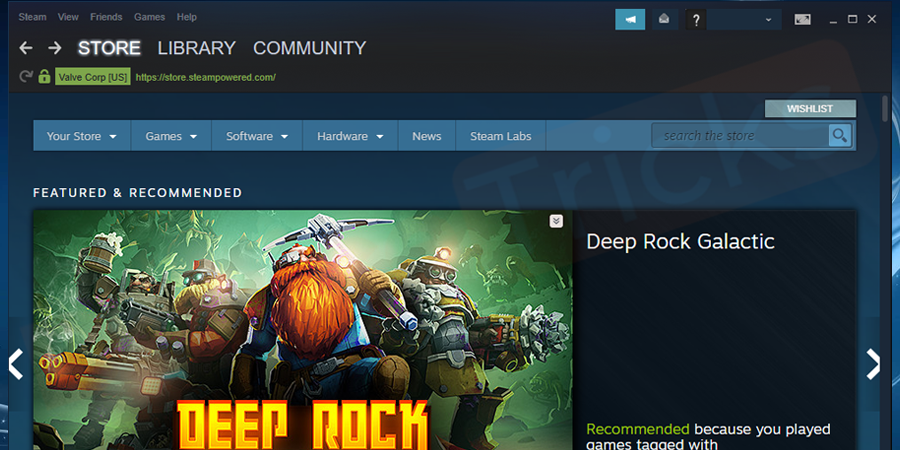
Task: Switch to the STORE section
Action: (109, 48)
